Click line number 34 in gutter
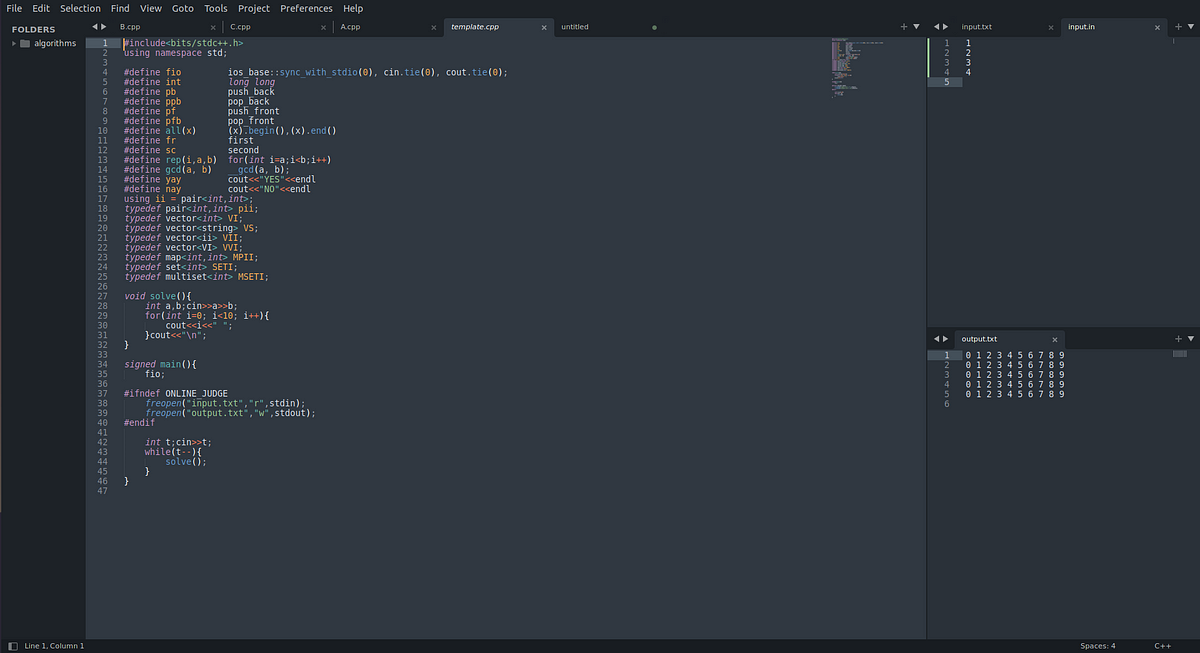This screenshot has width=1200, height=653. tap(102, 364)
